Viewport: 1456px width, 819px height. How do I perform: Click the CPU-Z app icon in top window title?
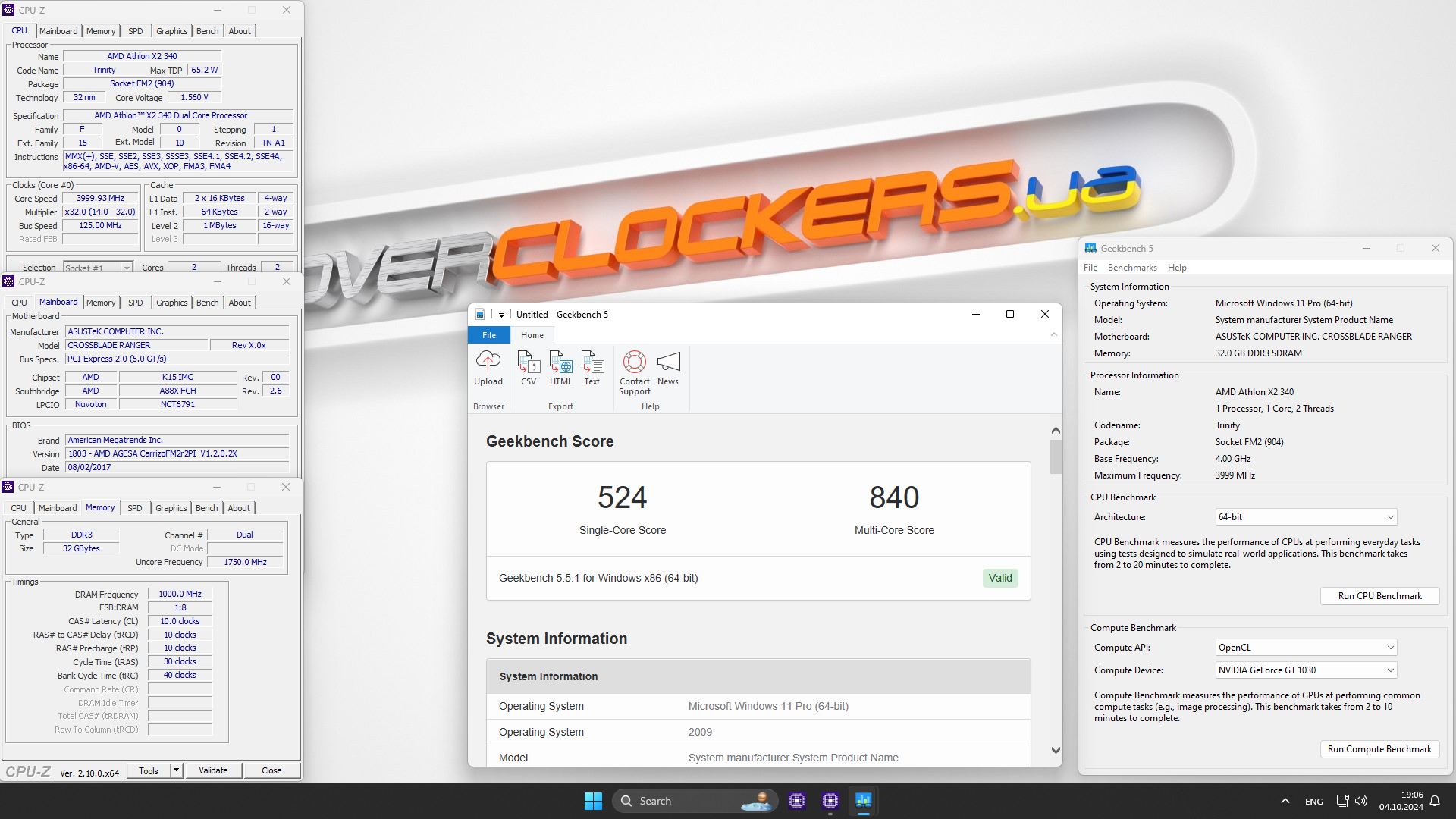[x=8, y=10]
